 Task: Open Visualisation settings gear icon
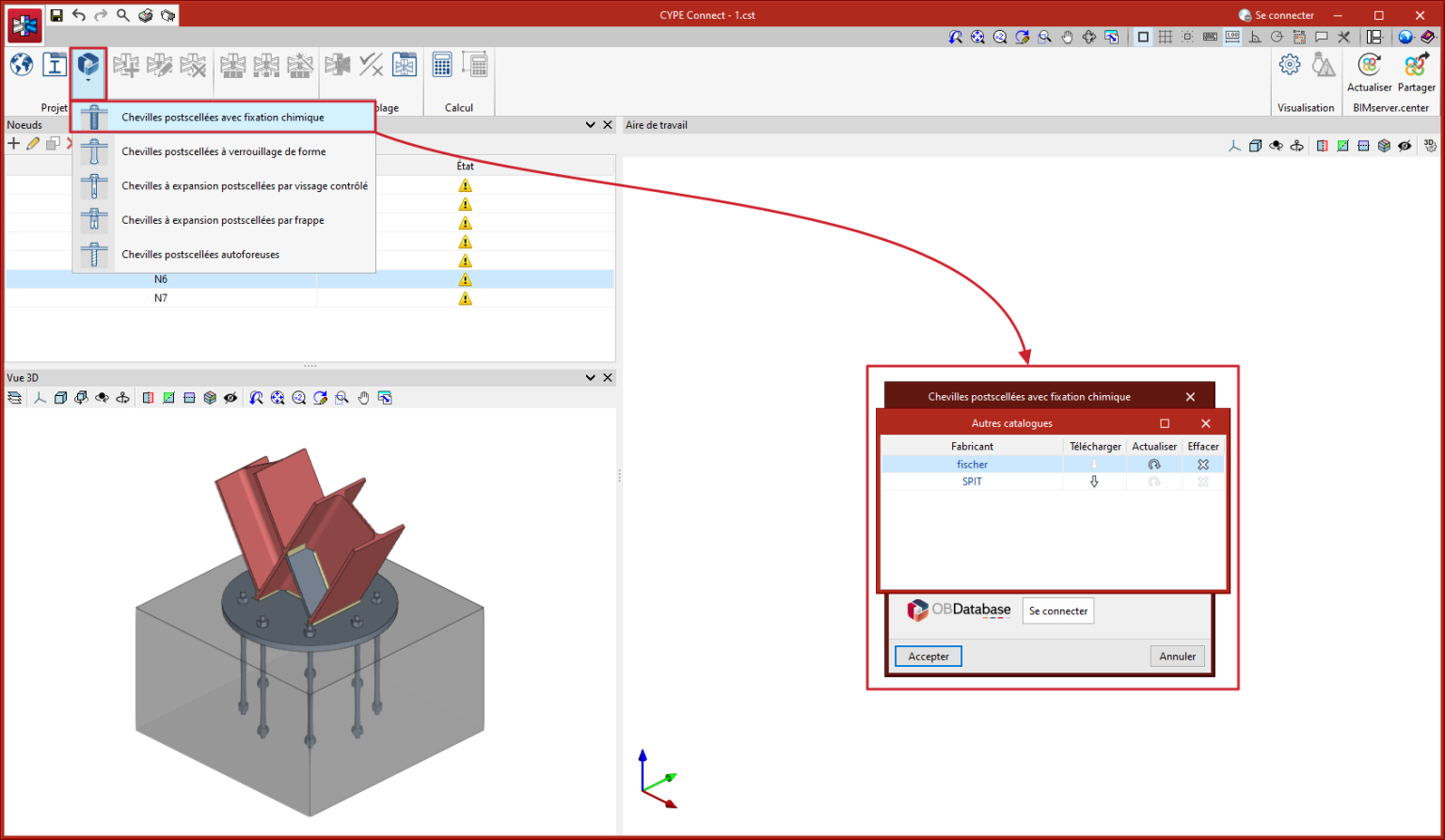1290,65
